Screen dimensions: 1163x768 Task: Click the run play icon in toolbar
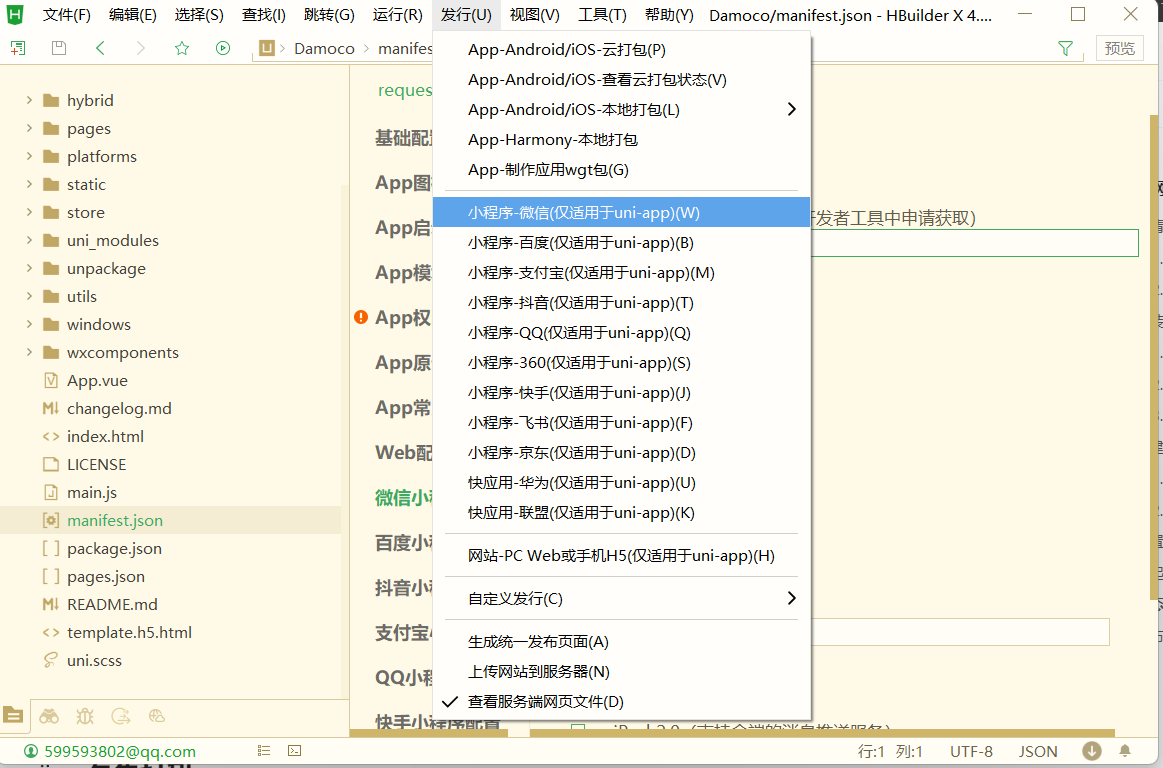click(223, 48)
